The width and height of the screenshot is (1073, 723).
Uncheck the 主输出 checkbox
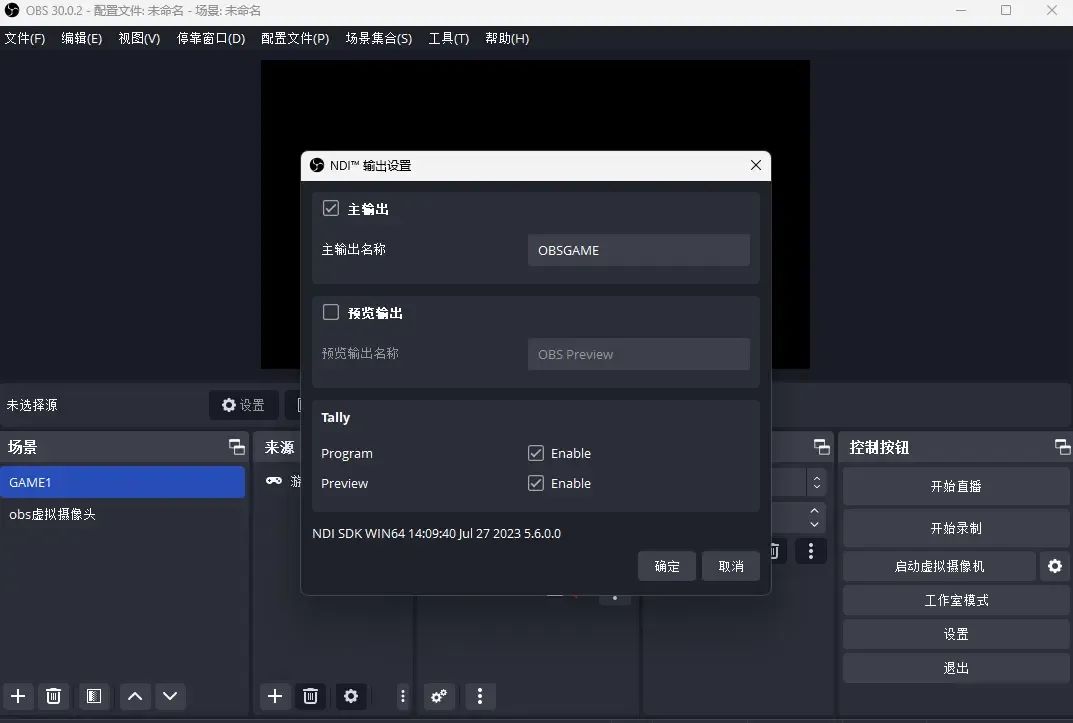point(331,208)
